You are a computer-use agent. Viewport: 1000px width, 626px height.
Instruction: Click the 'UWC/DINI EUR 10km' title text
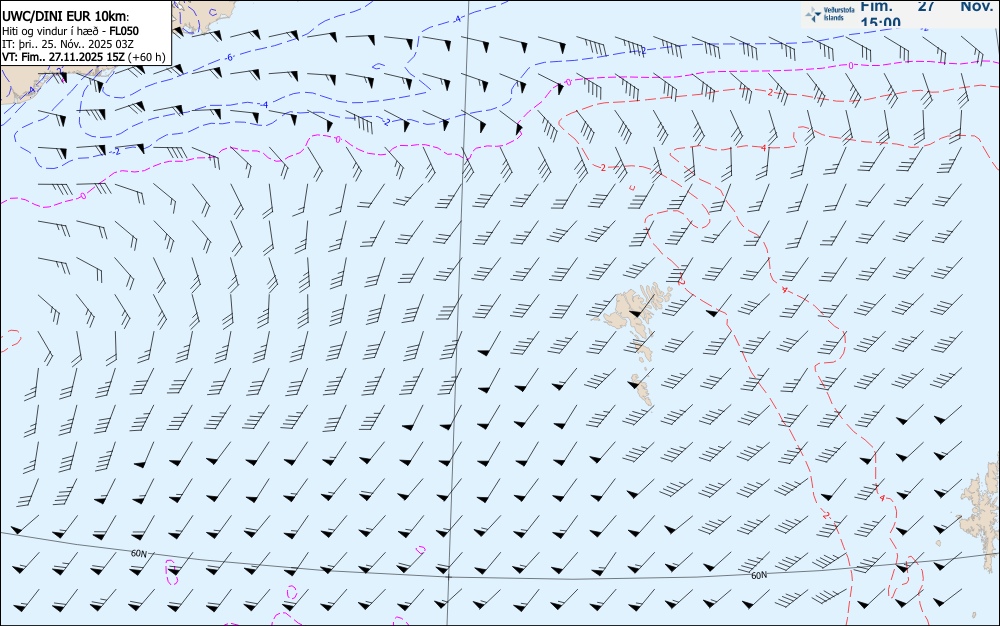65,17
